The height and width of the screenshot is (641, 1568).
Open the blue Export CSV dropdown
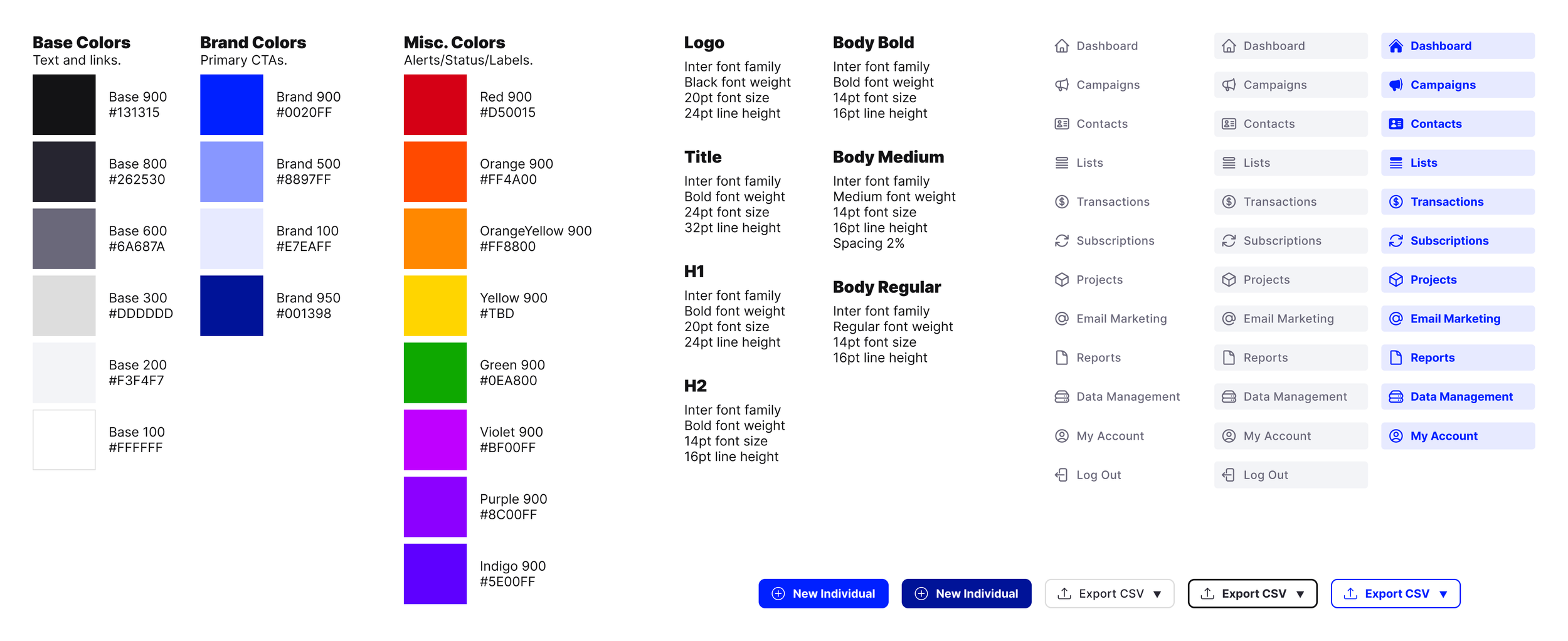click(1396, 593)
